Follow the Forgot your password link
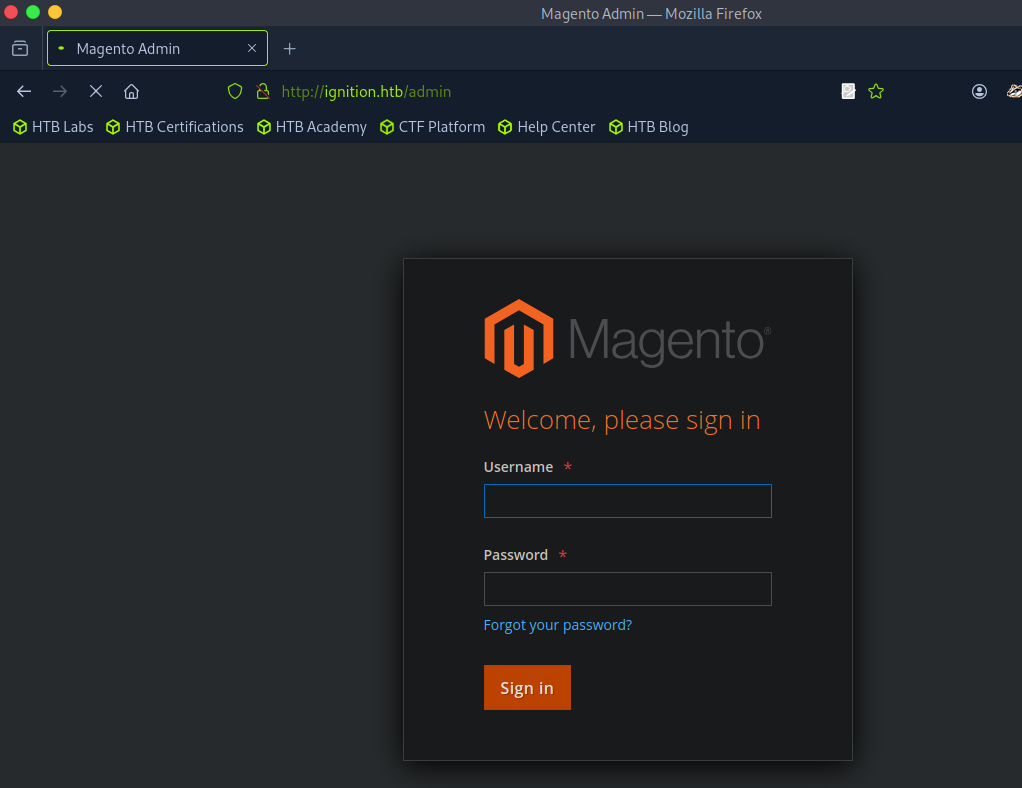1022x788 pixels. [x=557, y=625]
